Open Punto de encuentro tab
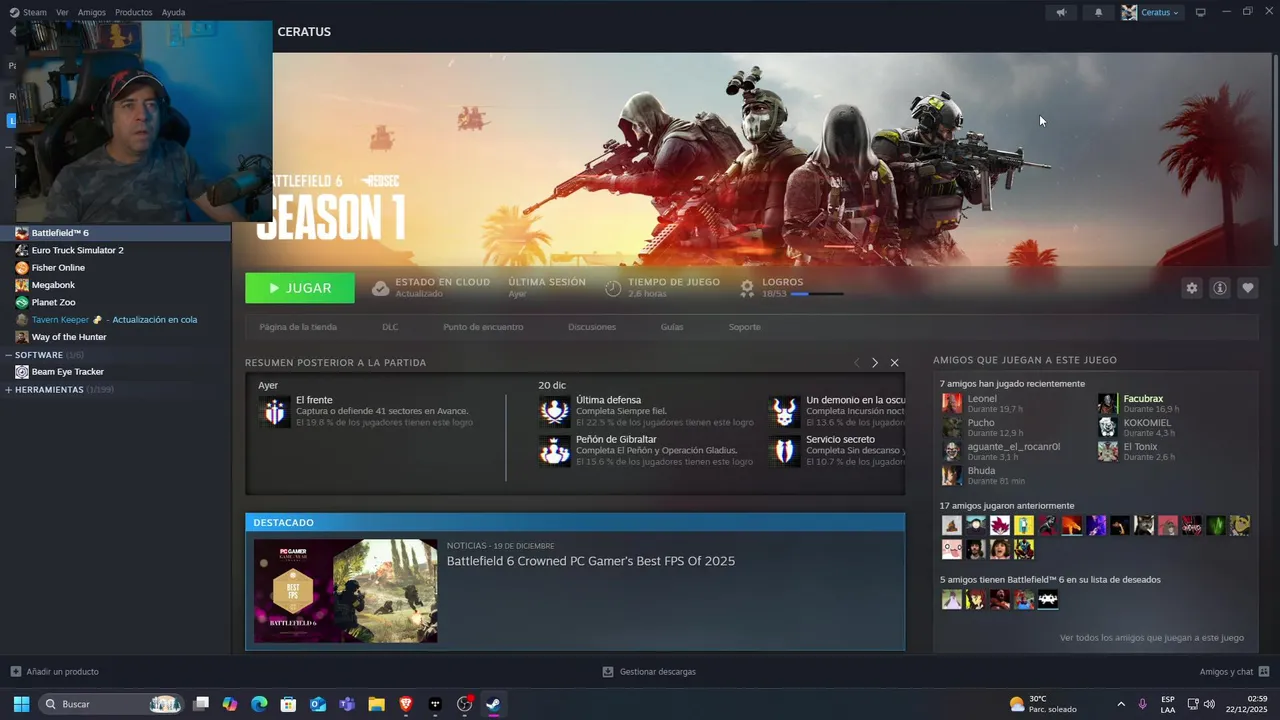Image resolution: width=1280 pixels, height=720 pixels. [x=483, y=327]
